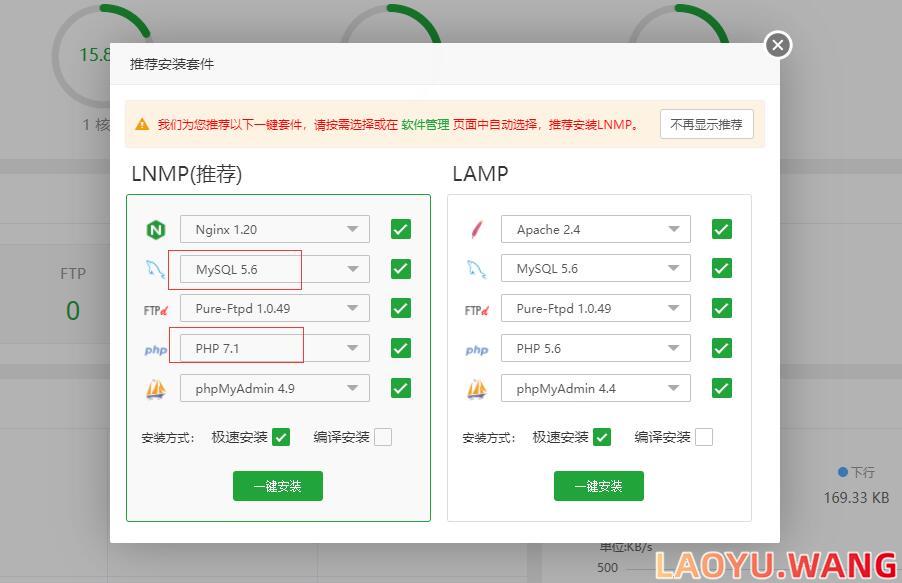Viewport: 902px width, 583px height.
Task: Open the LNMP MySQL 5.6 version dropdown
Action: point(275,269)
